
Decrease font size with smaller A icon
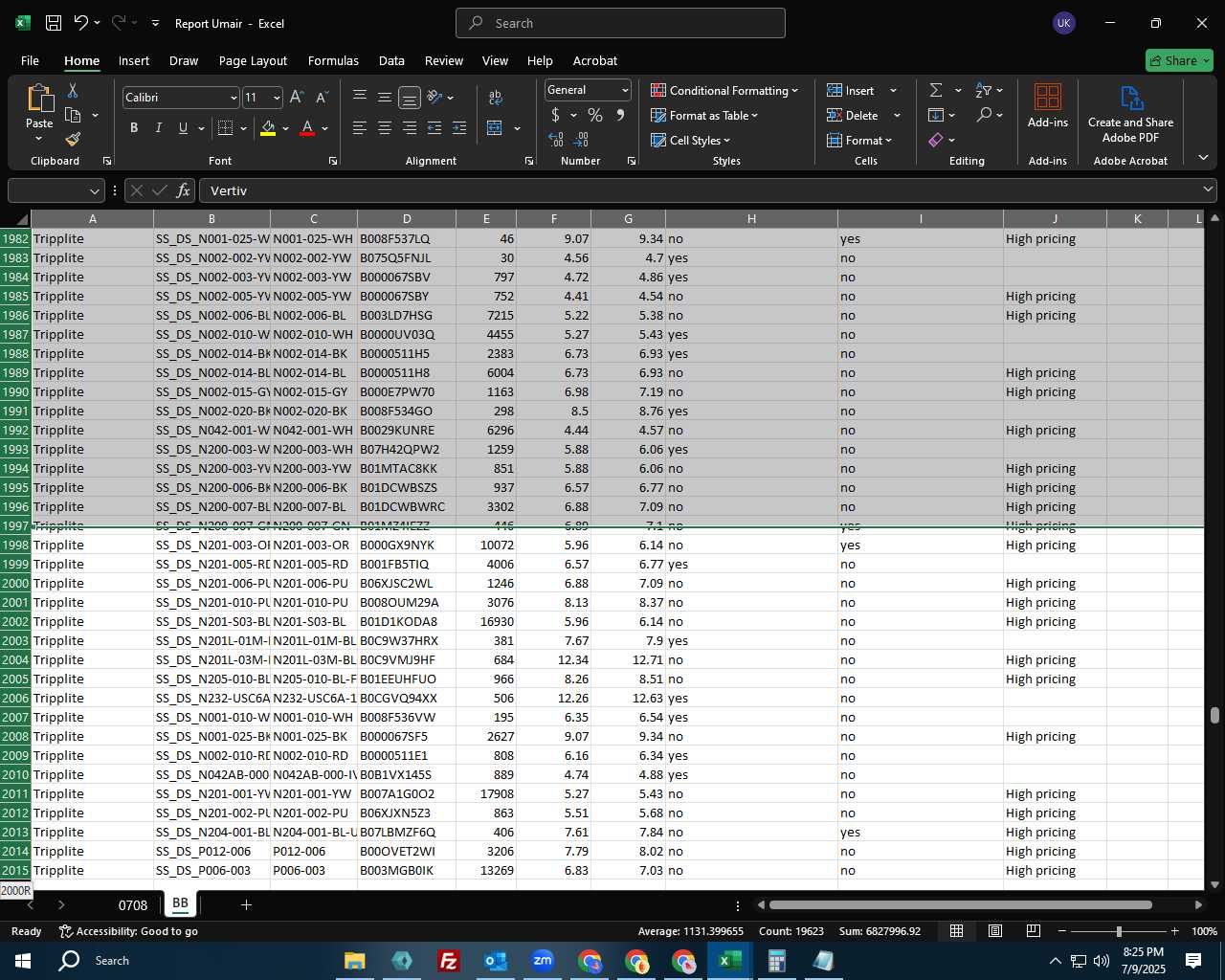tap(322, 97)
